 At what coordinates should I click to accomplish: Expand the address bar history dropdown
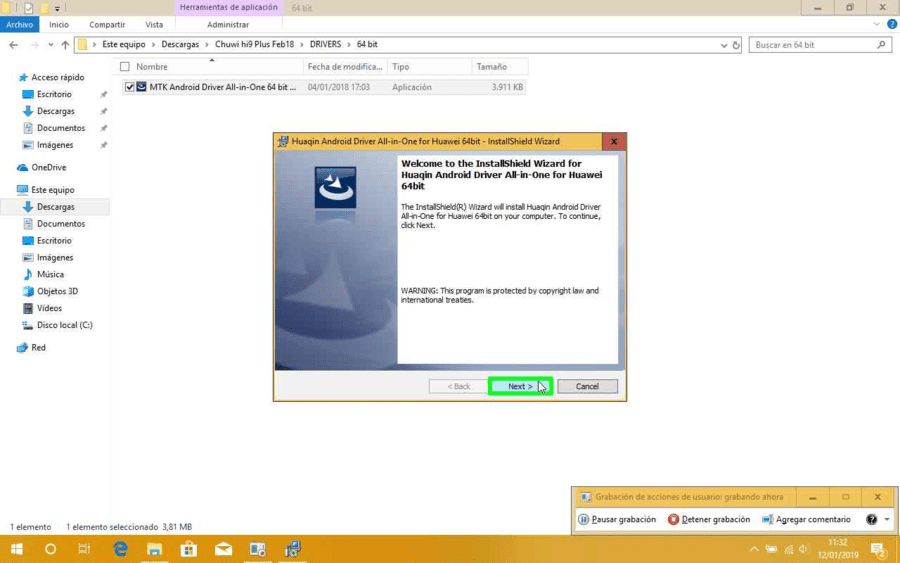tap(723, 45)
